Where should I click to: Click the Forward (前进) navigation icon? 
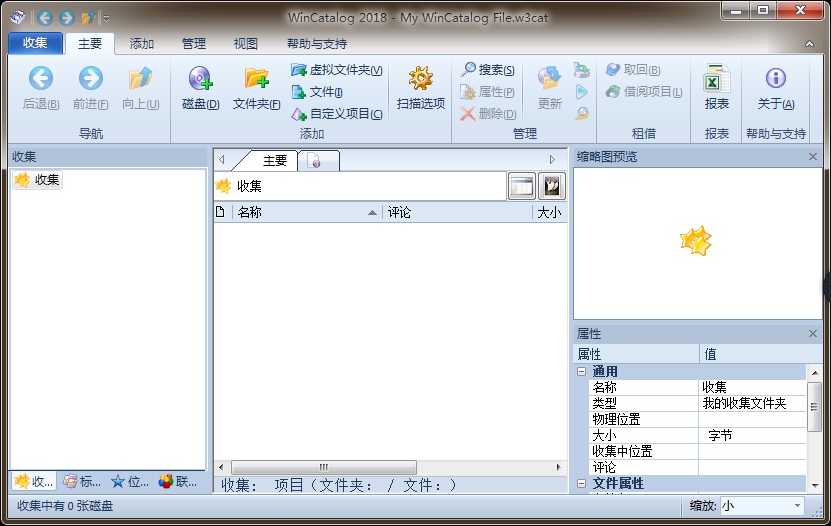coord(91,79)
